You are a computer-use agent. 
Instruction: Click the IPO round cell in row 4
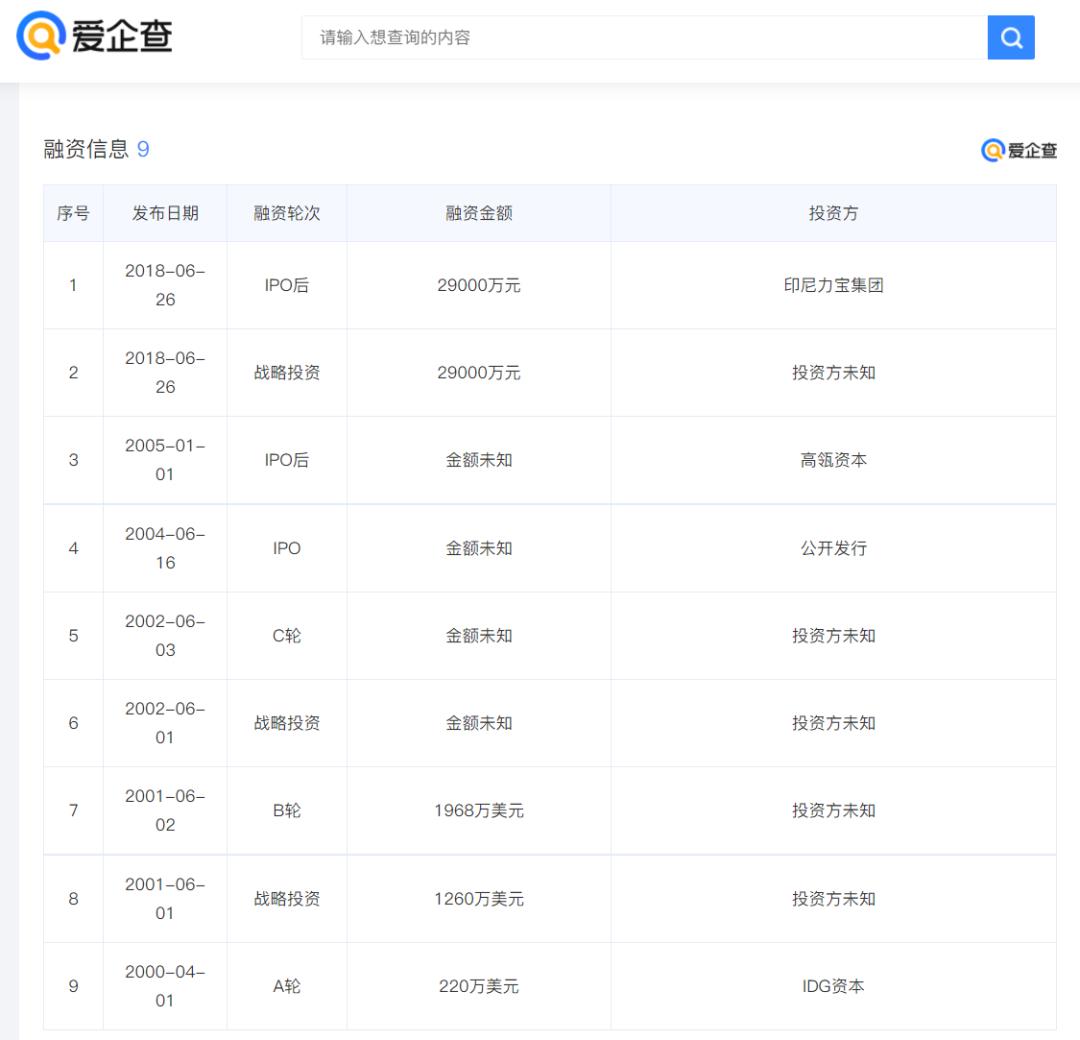coord(287,548)
